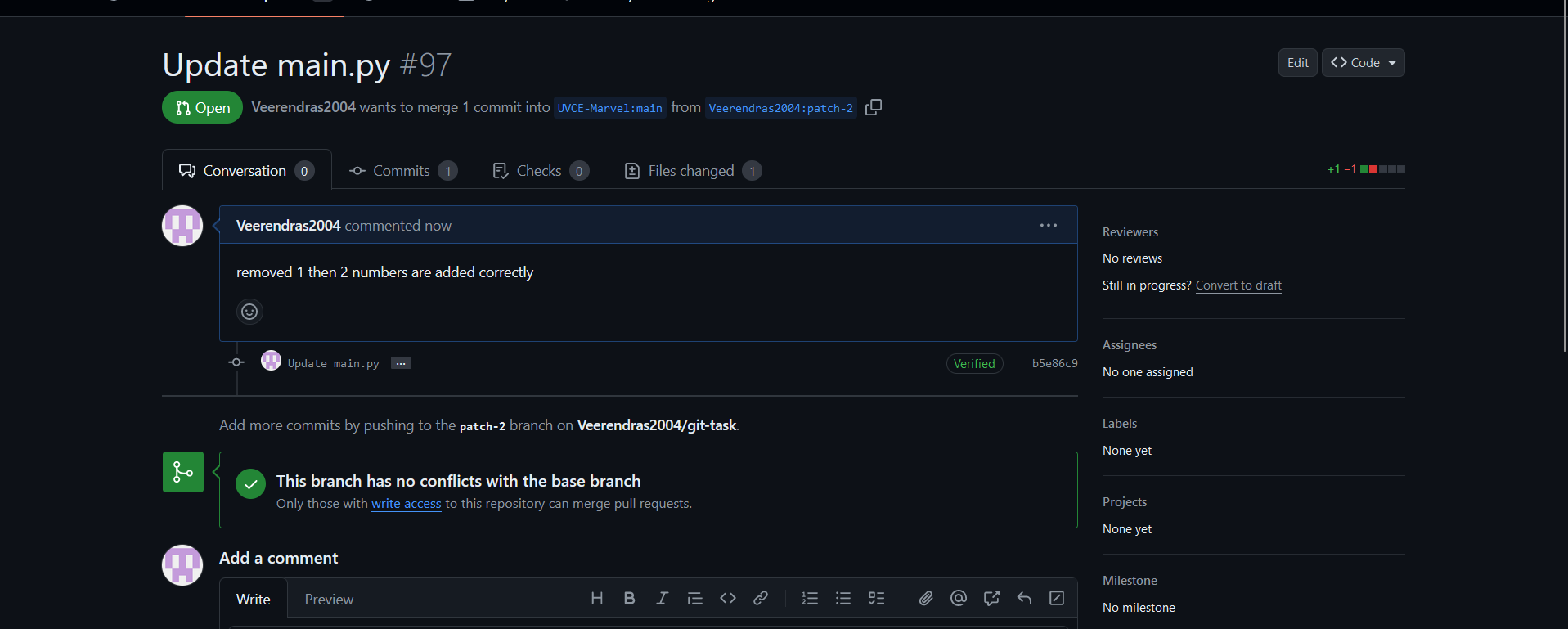Image resolution: width=1568 pixels, height=629 pixels.
Task: Click Veerendras2004 avatar beside first comment
Action: coord(182,226)
